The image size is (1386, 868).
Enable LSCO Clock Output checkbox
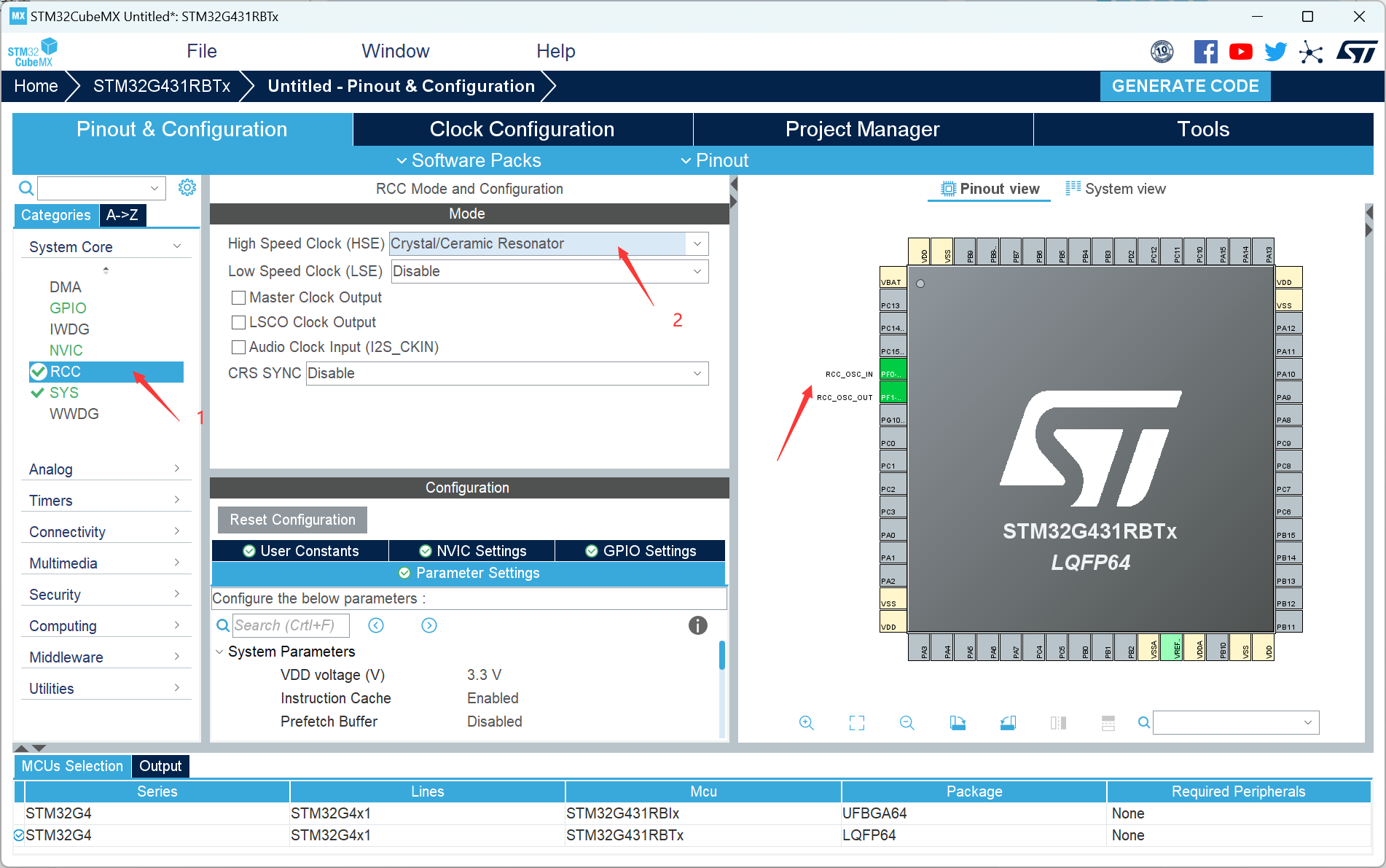pos(238,322)
